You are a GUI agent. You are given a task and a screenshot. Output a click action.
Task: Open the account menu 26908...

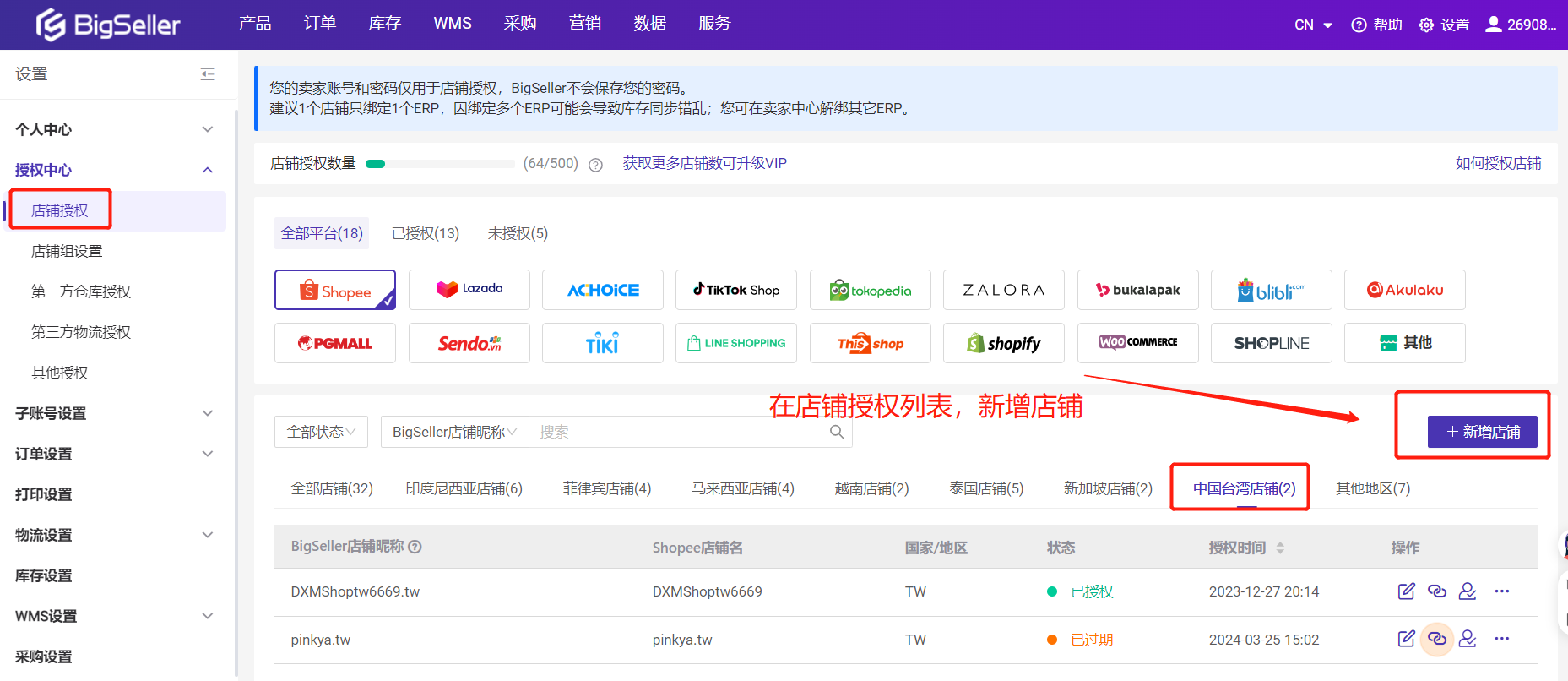tap(1521, 25)
